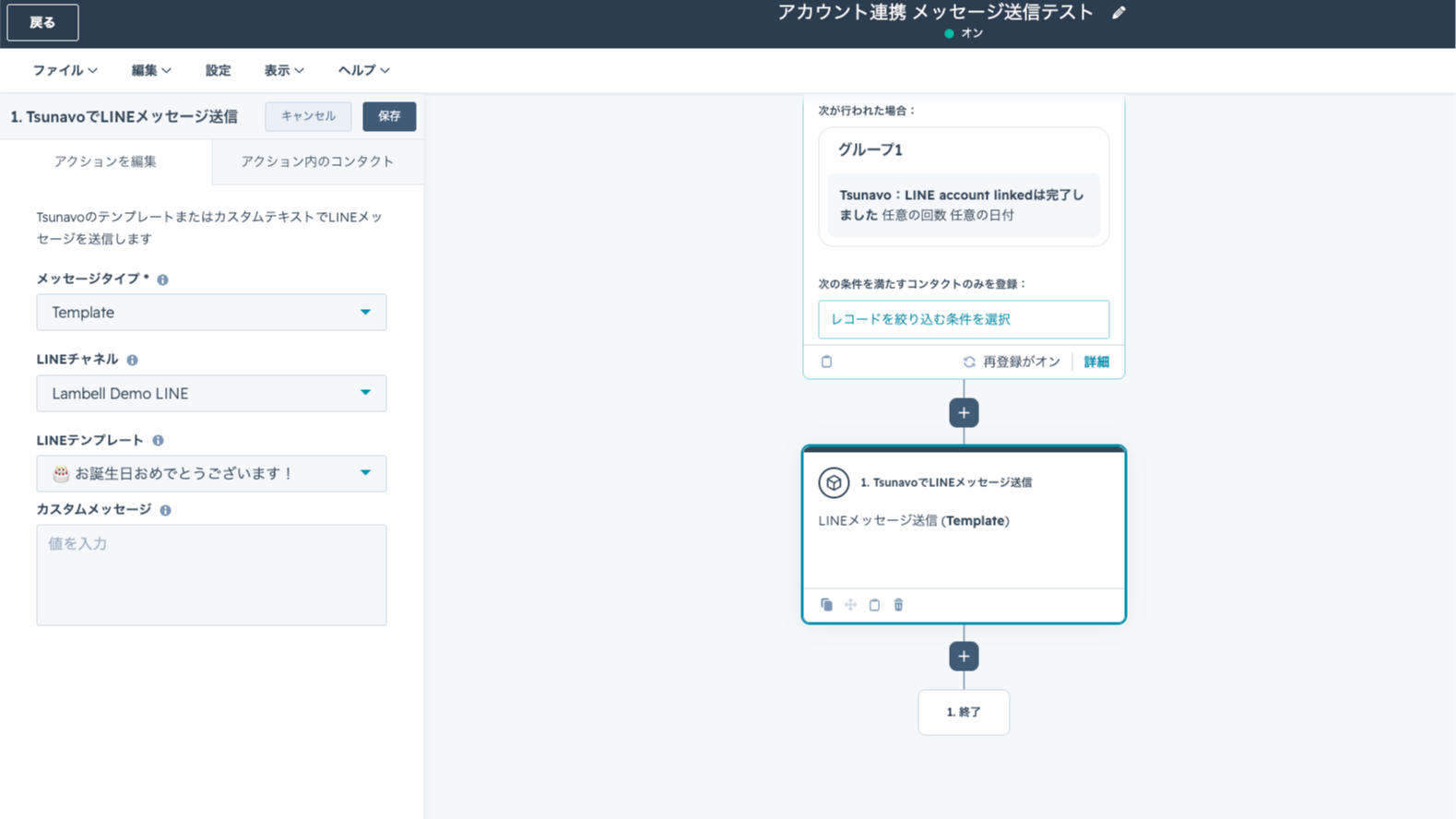This screenshot has height=819, width=1456.
Task: Click the オン status under the workflow title
Action: pos(972,33)
